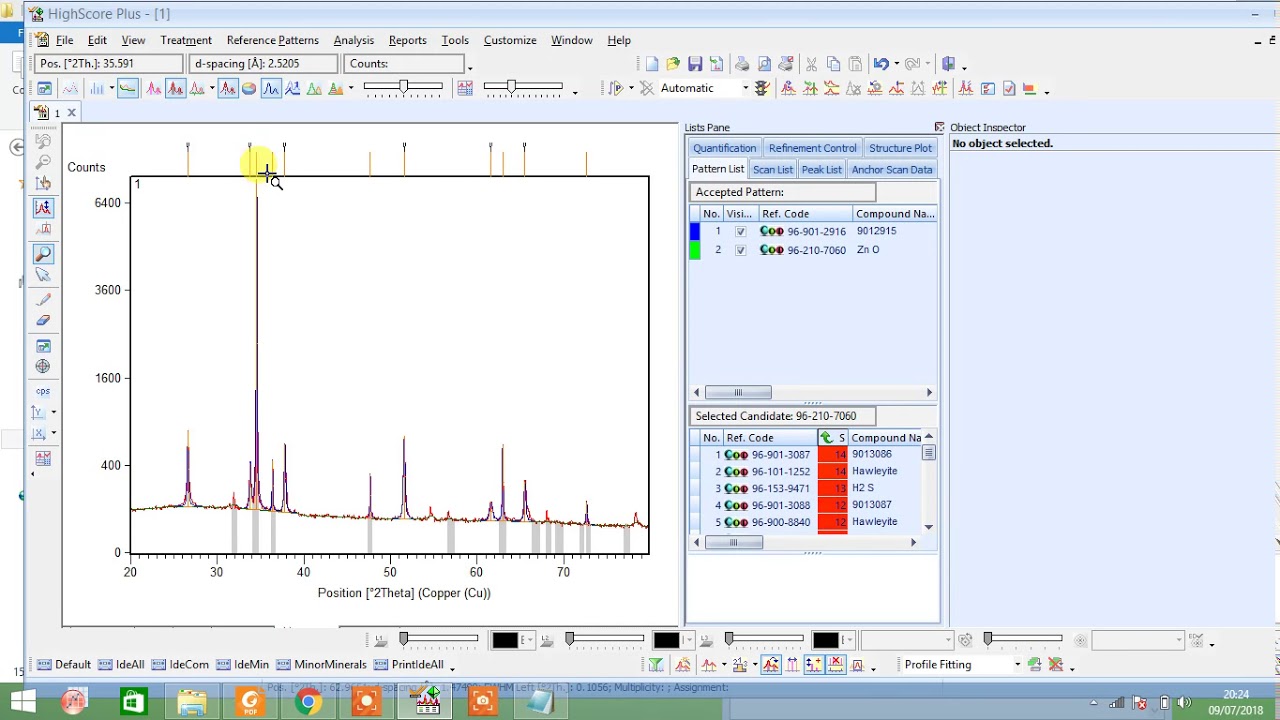1280x720 pixels.
Task: Open the Reports menu
Action: tap(407, 40)
